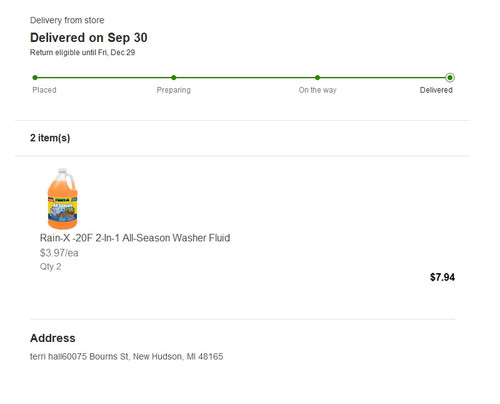Image resolution: width=500 pixels, height=404 pixels.
Task: Select the Delivered circle marker on tracker
Action: [450, 78]
